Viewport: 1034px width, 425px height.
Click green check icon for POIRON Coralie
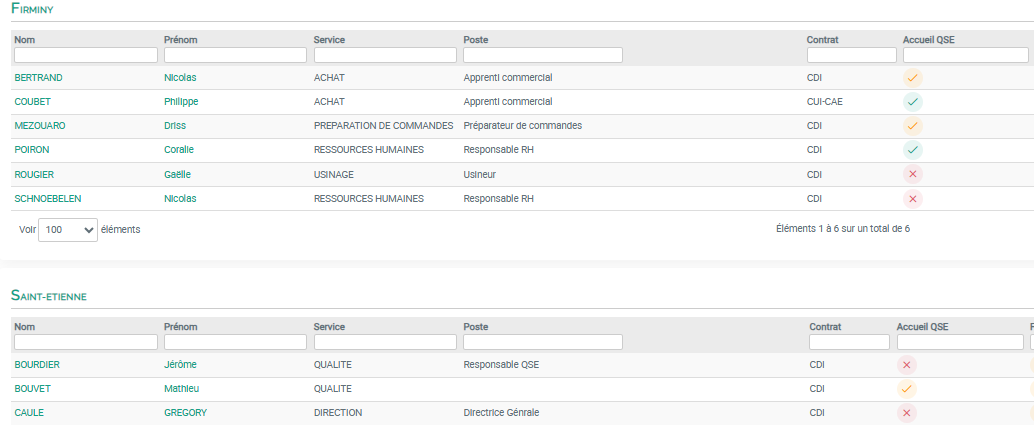(913, 150)
